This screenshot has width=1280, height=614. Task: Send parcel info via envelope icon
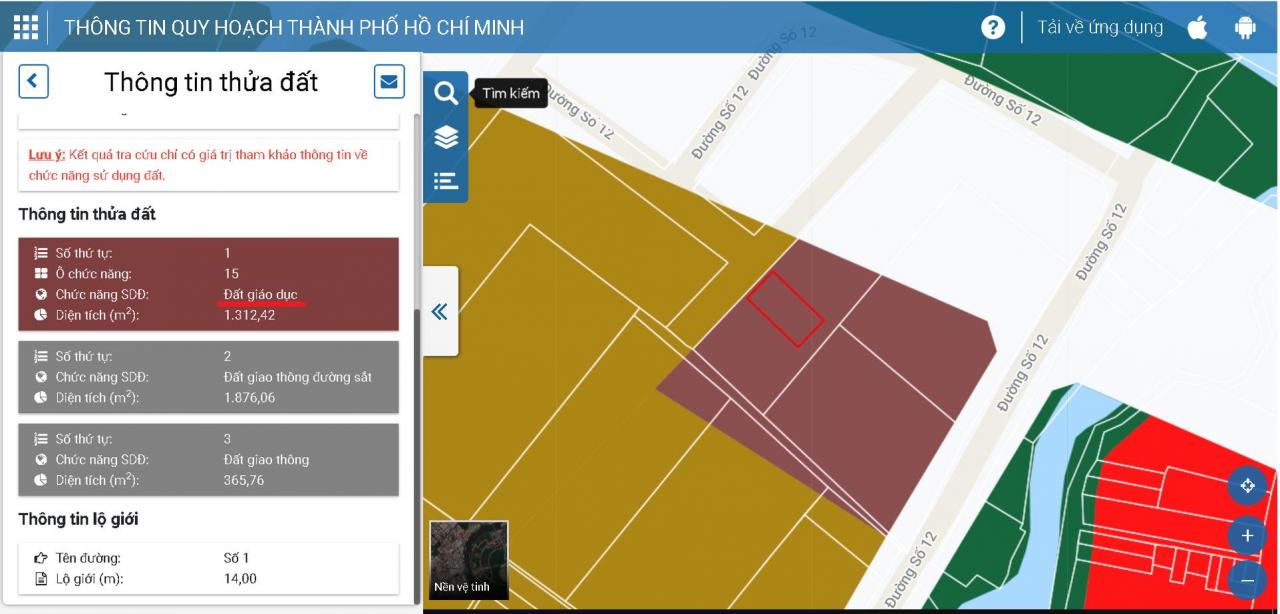pos(389,81)
